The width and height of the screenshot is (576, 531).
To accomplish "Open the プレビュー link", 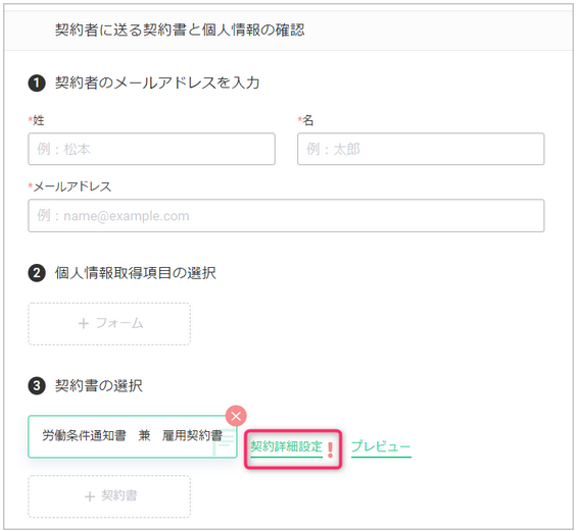I will tap(381, 447).
